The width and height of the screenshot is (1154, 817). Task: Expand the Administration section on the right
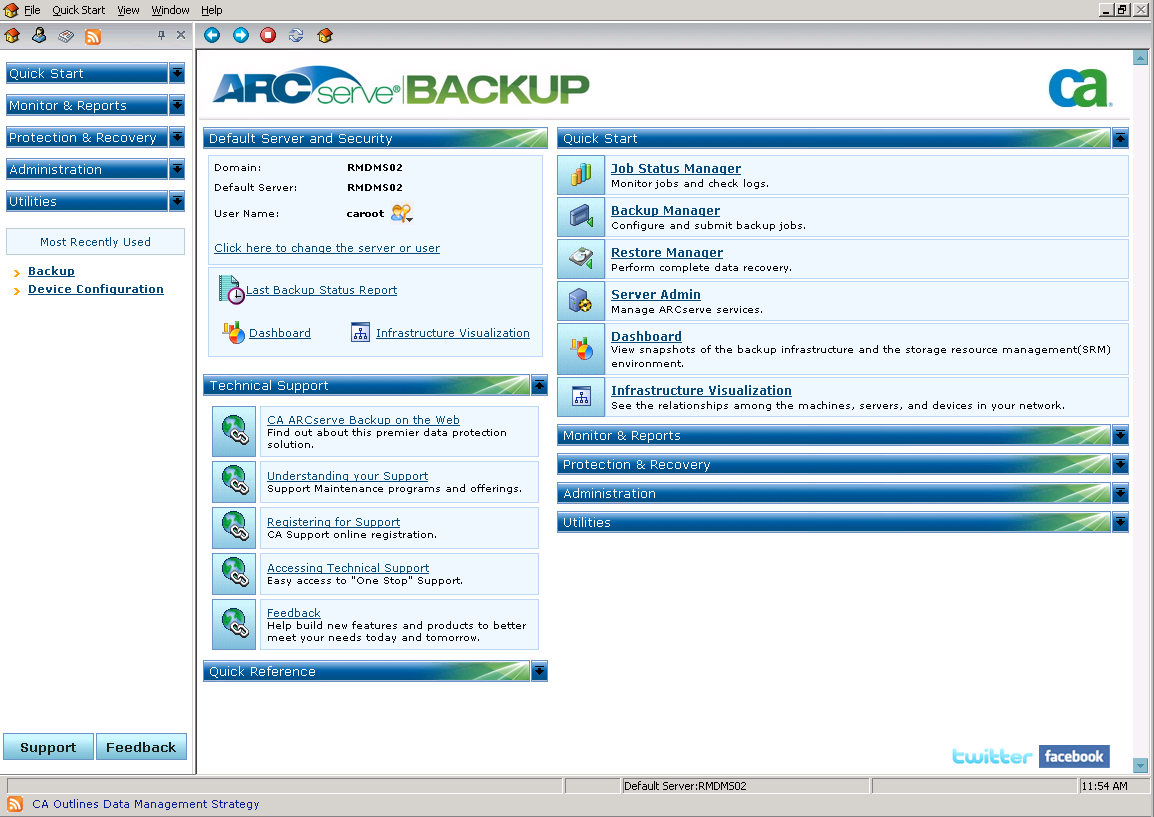pos(1119,493)
